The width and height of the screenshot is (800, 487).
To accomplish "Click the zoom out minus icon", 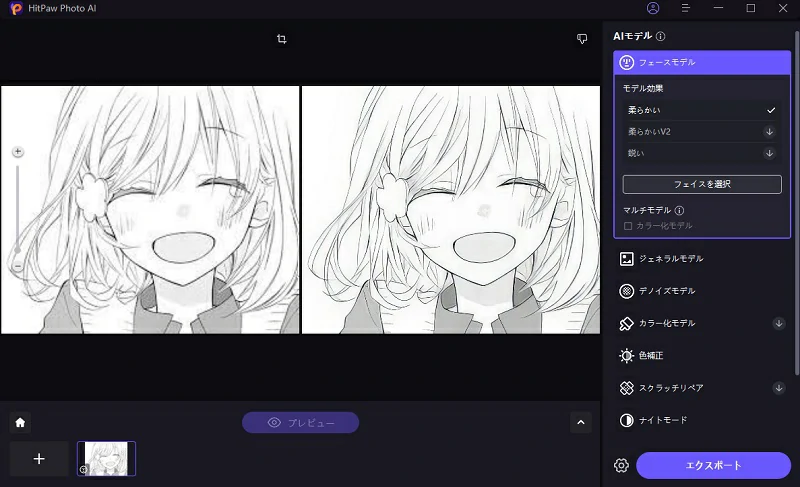I will tap(18, 266).
